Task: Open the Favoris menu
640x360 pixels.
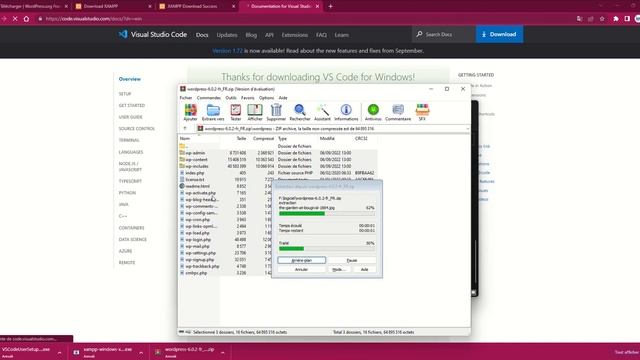Action: tap(247, 98)
